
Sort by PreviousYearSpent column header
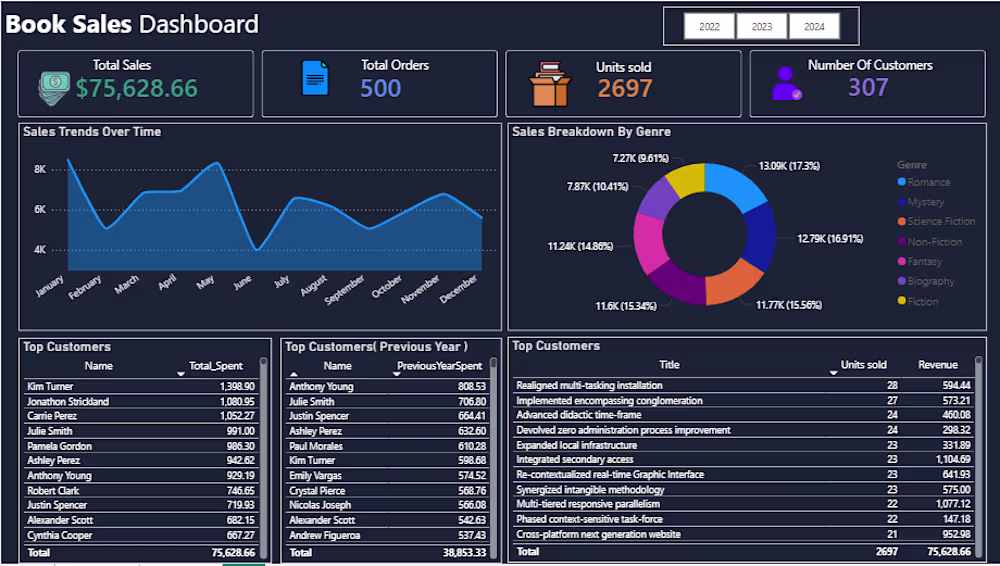[439, 366]
